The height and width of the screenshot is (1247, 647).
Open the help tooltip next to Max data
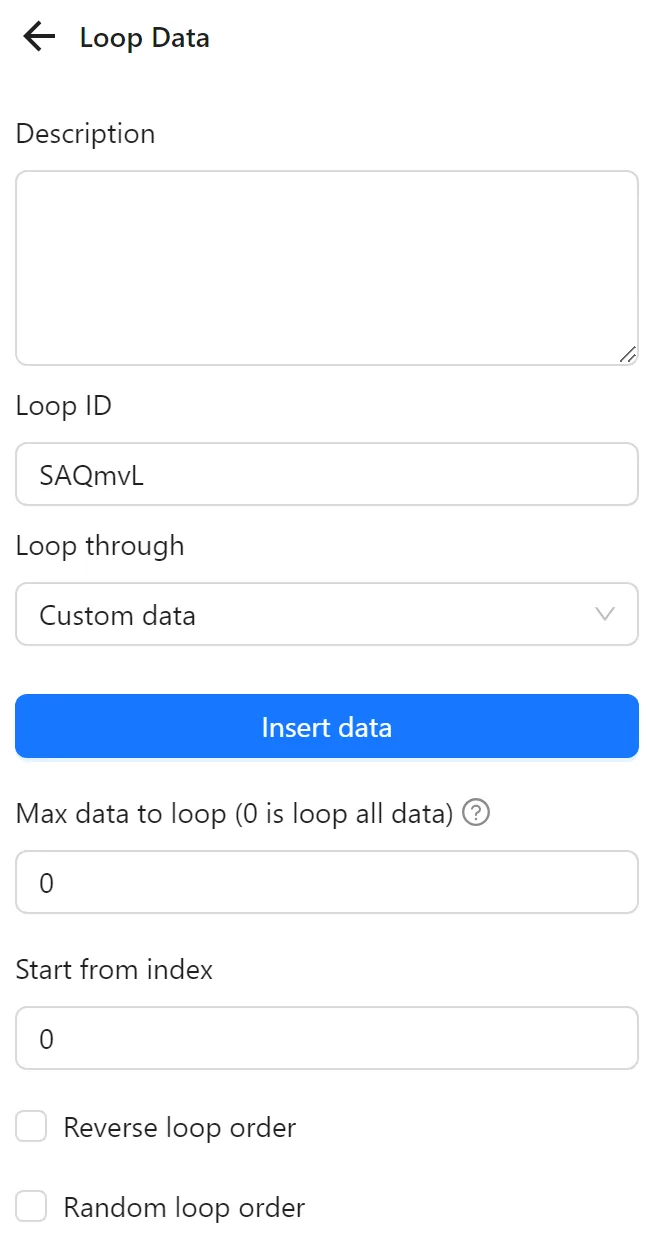click(x=476, y=813)
